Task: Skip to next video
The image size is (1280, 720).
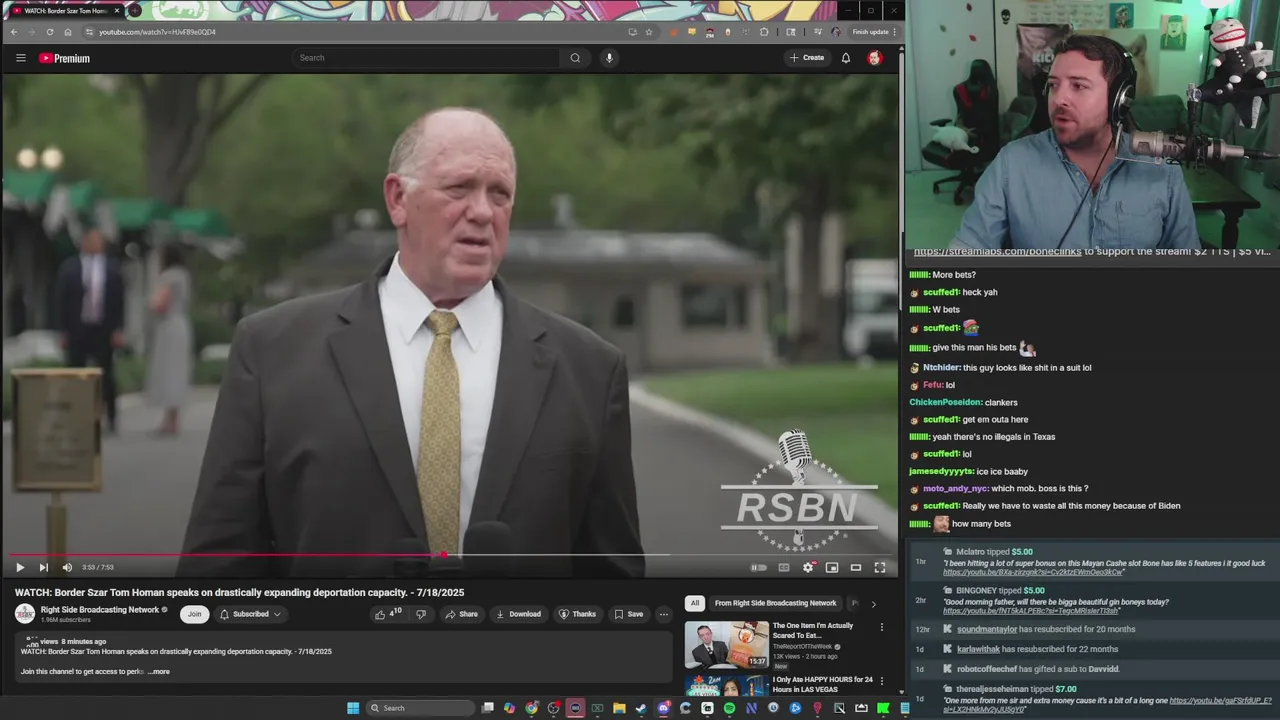Action: coord(43,567)
